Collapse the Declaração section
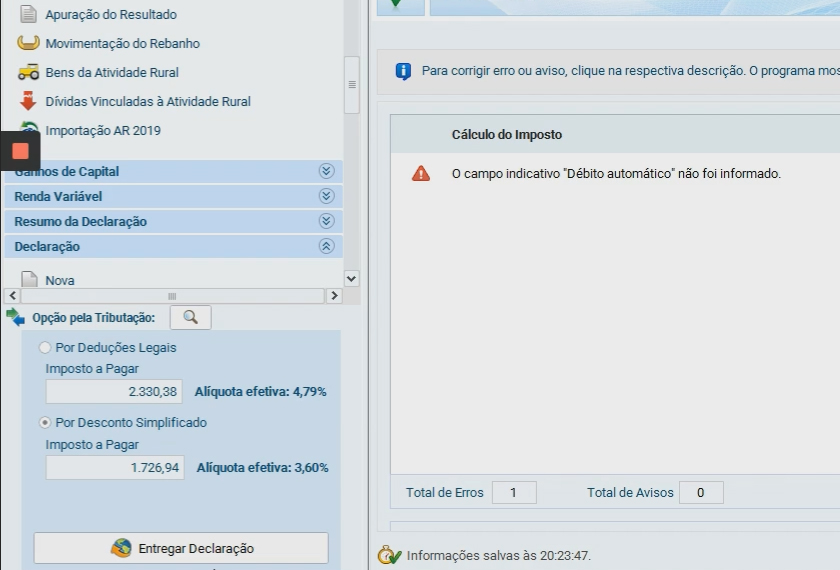The height and width of the screenshot is (570, 840). coord(326,246)
